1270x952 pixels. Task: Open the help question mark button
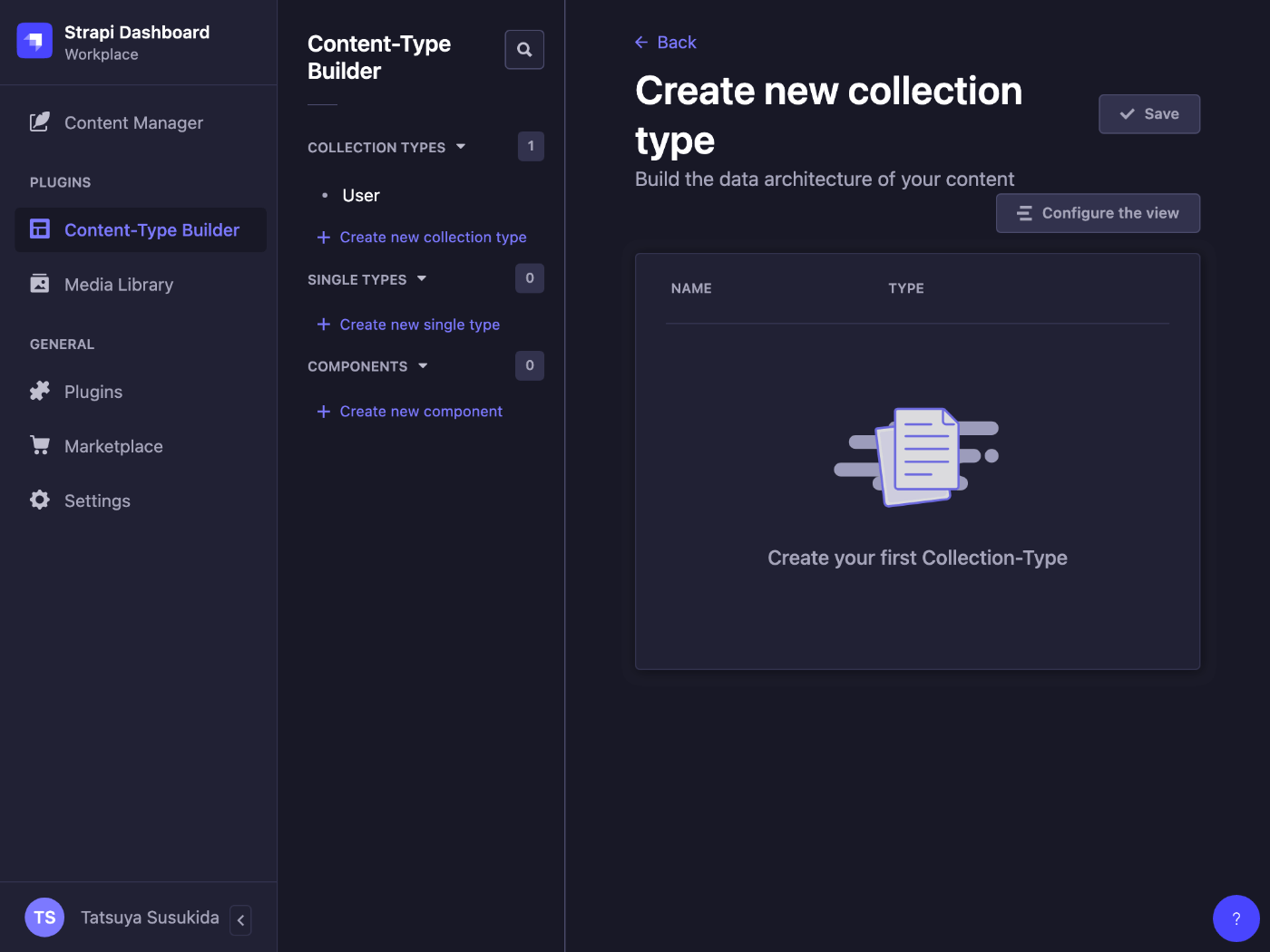coord(1236,918)
